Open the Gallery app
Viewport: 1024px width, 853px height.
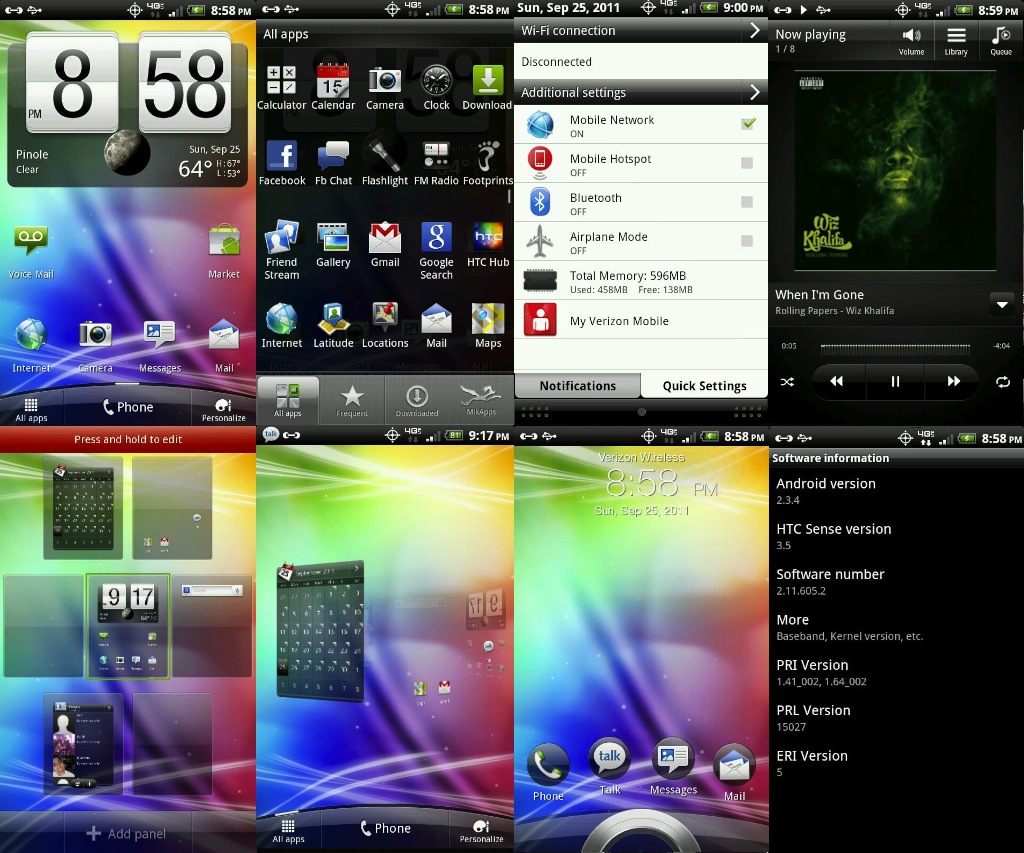pos(333,244)
